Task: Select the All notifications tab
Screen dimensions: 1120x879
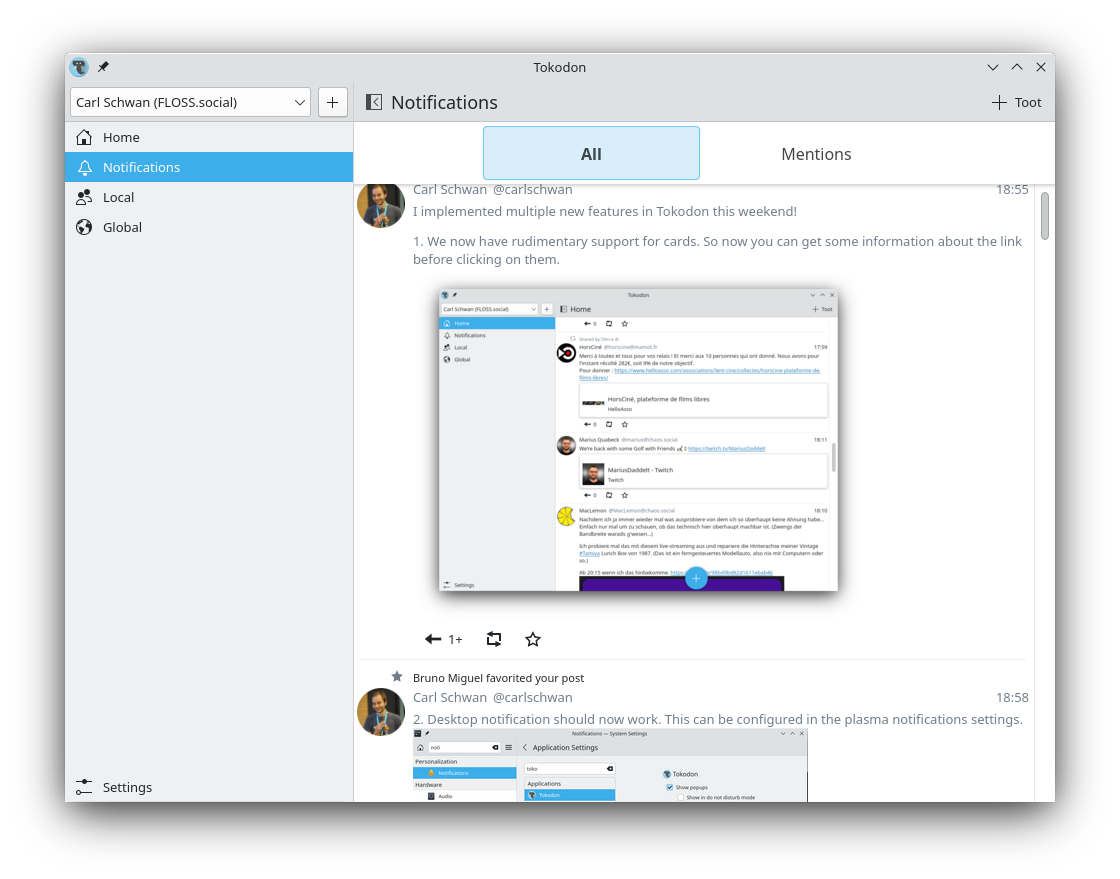Action: click(x=591, y=154)
